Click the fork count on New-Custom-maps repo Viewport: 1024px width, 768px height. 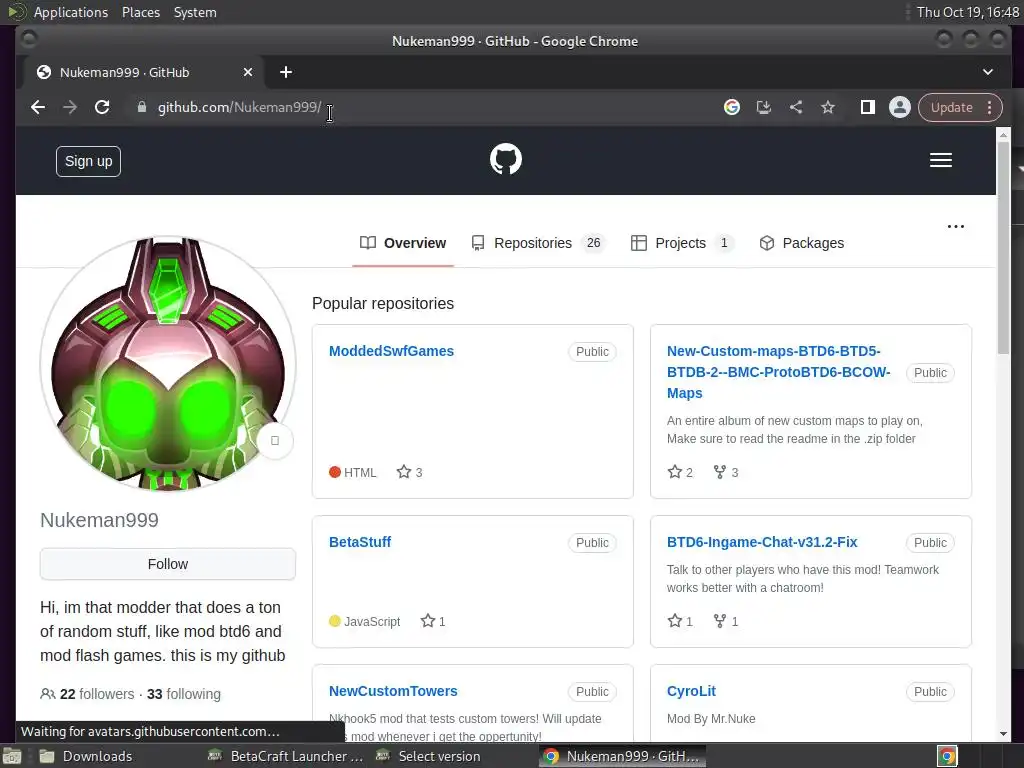pos(726,472)
